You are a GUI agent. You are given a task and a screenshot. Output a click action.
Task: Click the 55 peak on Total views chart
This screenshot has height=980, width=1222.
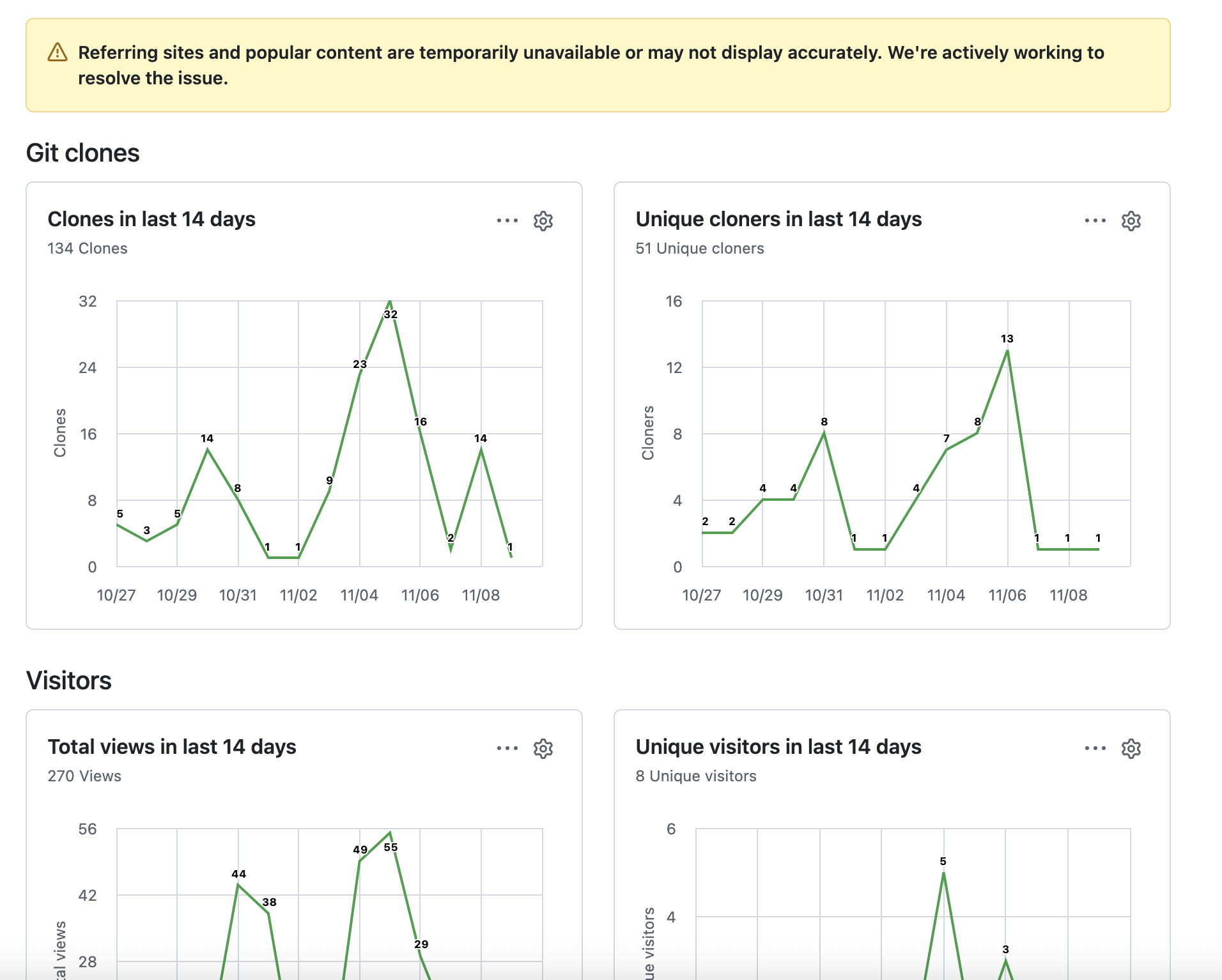(x=390, y=833)
